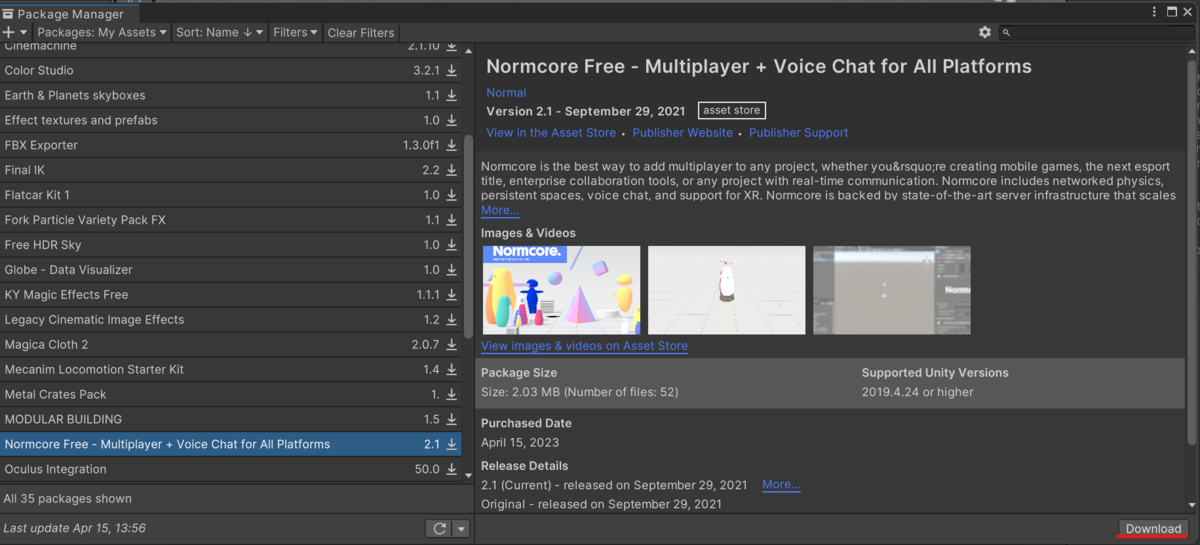Click the asset store tag label
The image size is (1200, 545).
732,110
